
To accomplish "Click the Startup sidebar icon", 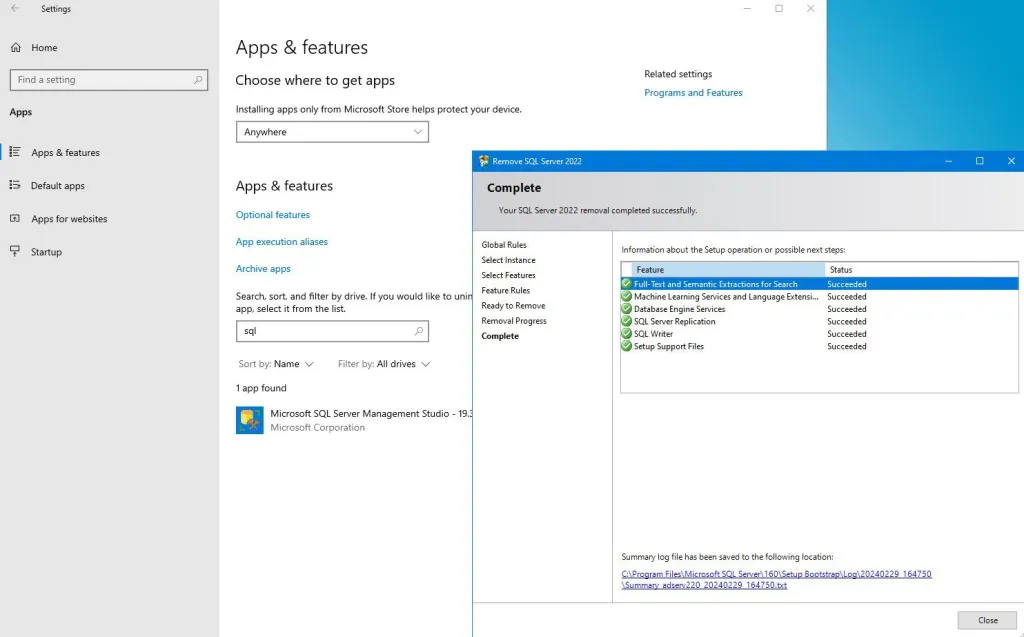I will [x=18, y=251].
